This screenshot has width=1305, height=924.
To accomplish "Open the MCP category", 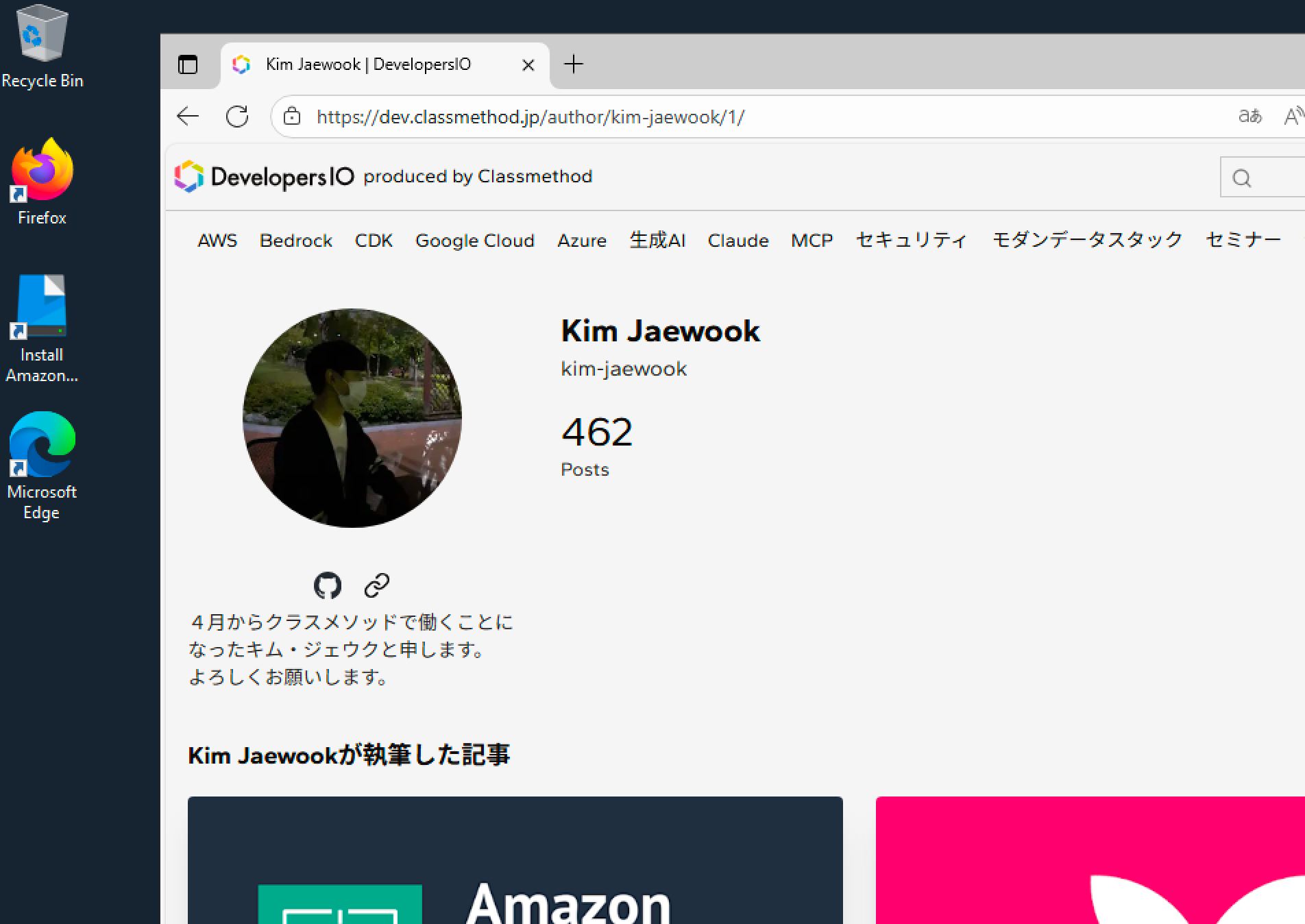I will pyautogui.click(x=812, y=241).
